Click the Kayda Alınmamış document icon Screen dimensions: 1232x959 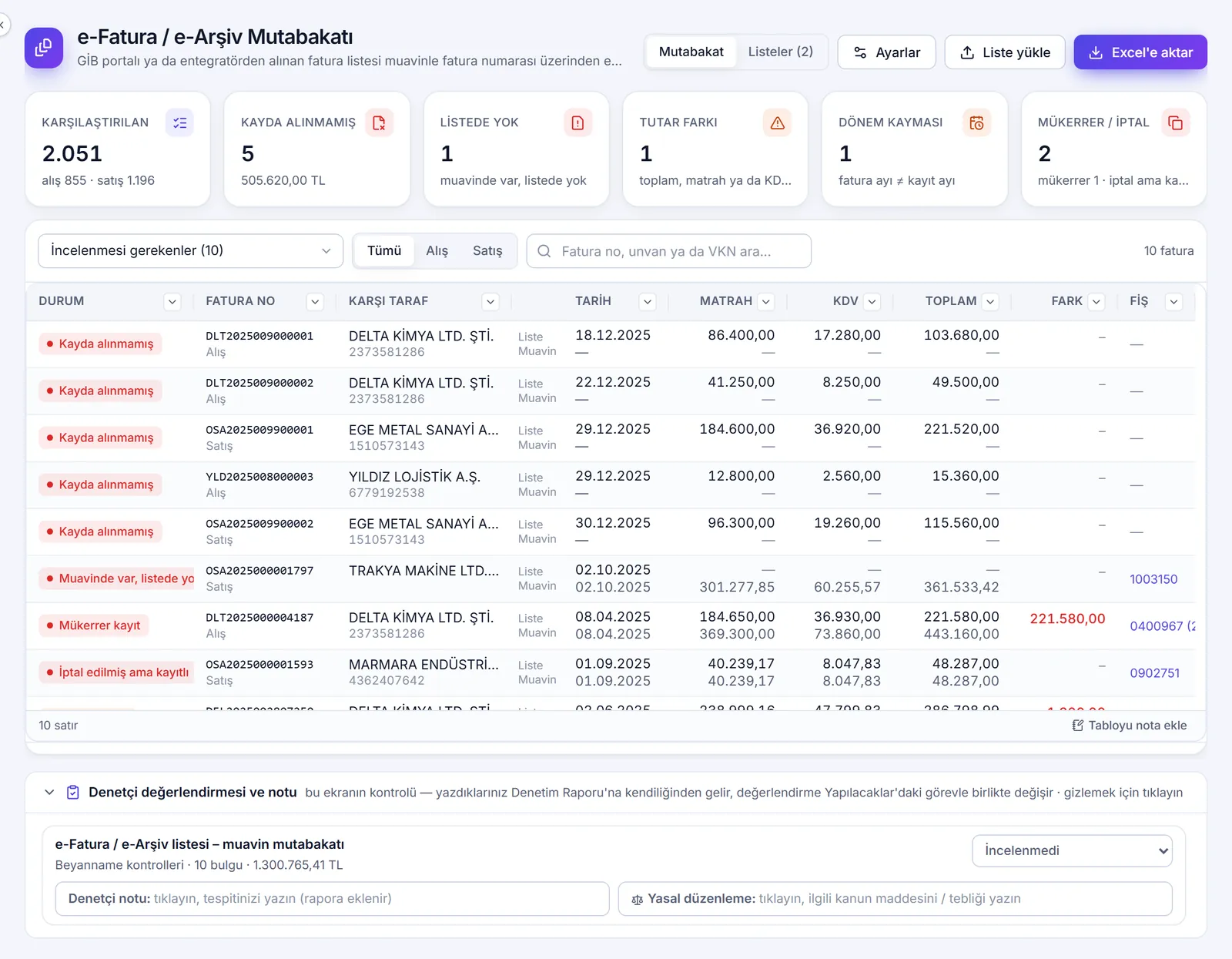(379, 122)
